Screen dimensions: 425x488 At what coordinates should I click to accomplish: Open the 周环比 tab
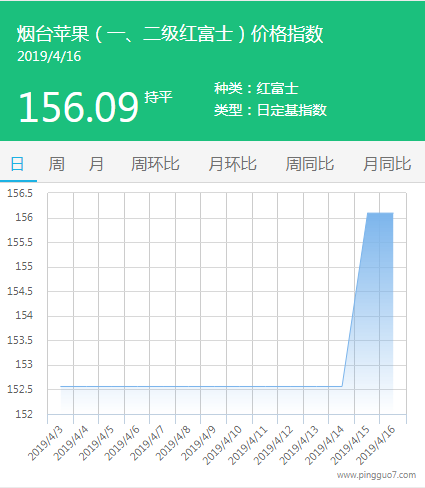pyautogui.click(x=155, y=164)
